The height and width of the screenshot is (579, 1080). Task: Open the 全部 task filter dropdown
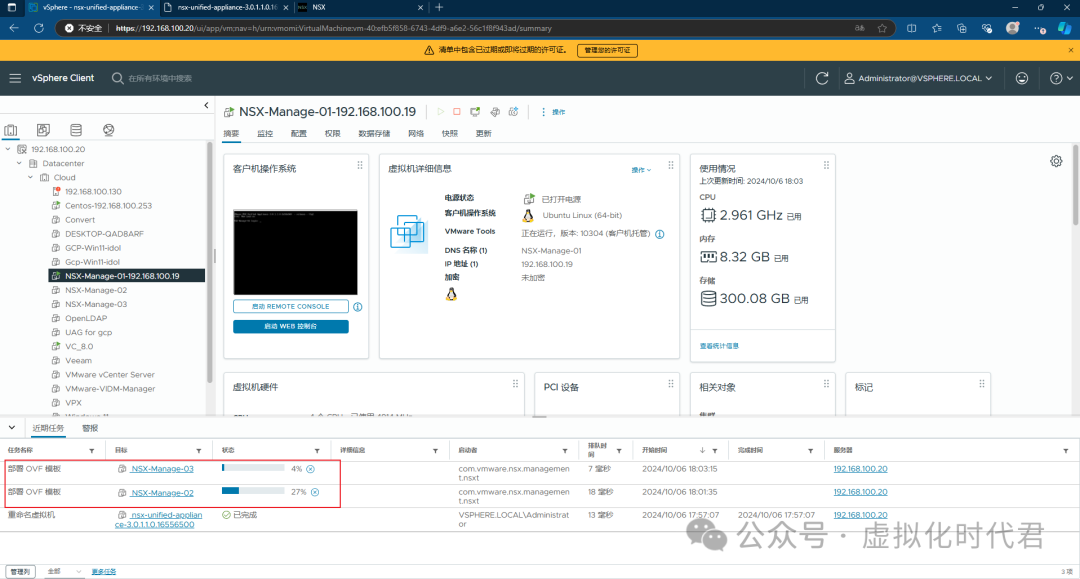pyautogui.click(x=65, y=571)
